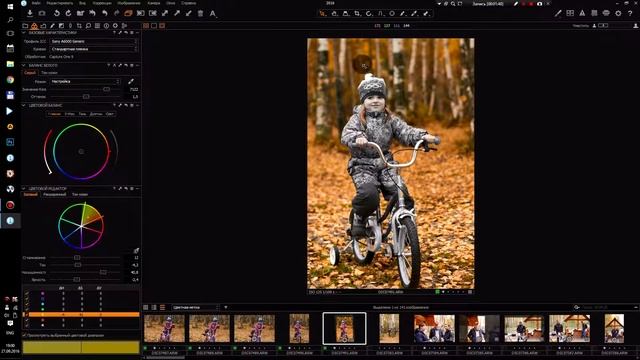Screen dimensions: 640x360
Task: Collapse the Color Editor panel chevron
Action: 24,189
